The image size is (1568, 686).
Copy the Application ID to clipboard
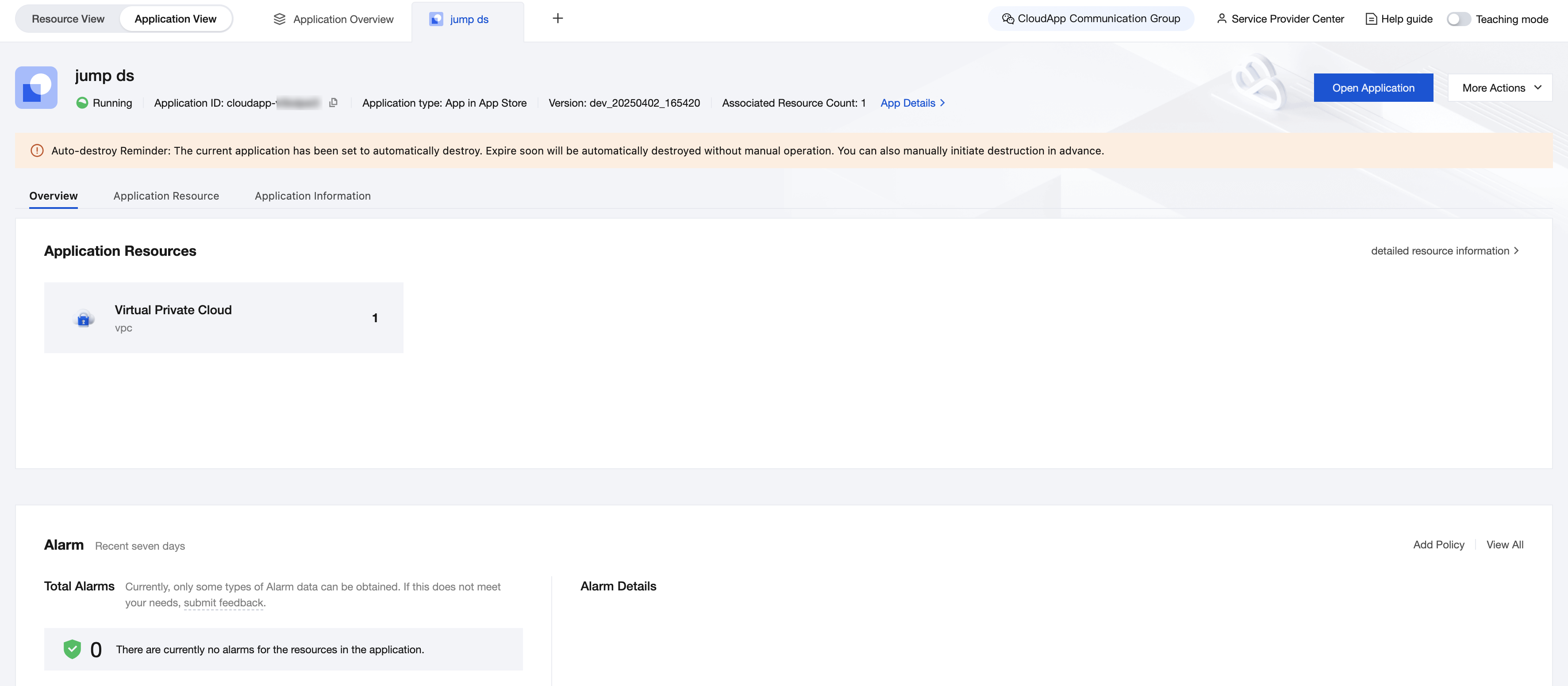(333, 103)
